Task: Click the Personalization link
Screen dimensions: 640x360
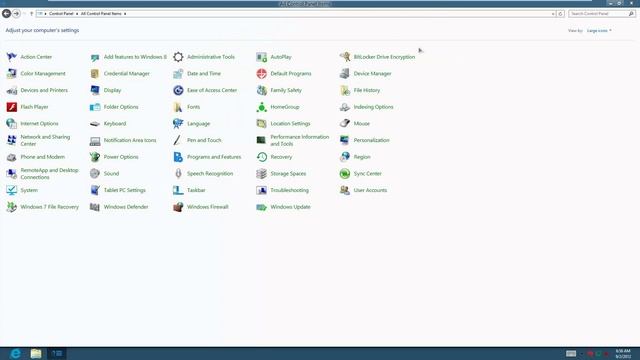Action: coord(371,140)
